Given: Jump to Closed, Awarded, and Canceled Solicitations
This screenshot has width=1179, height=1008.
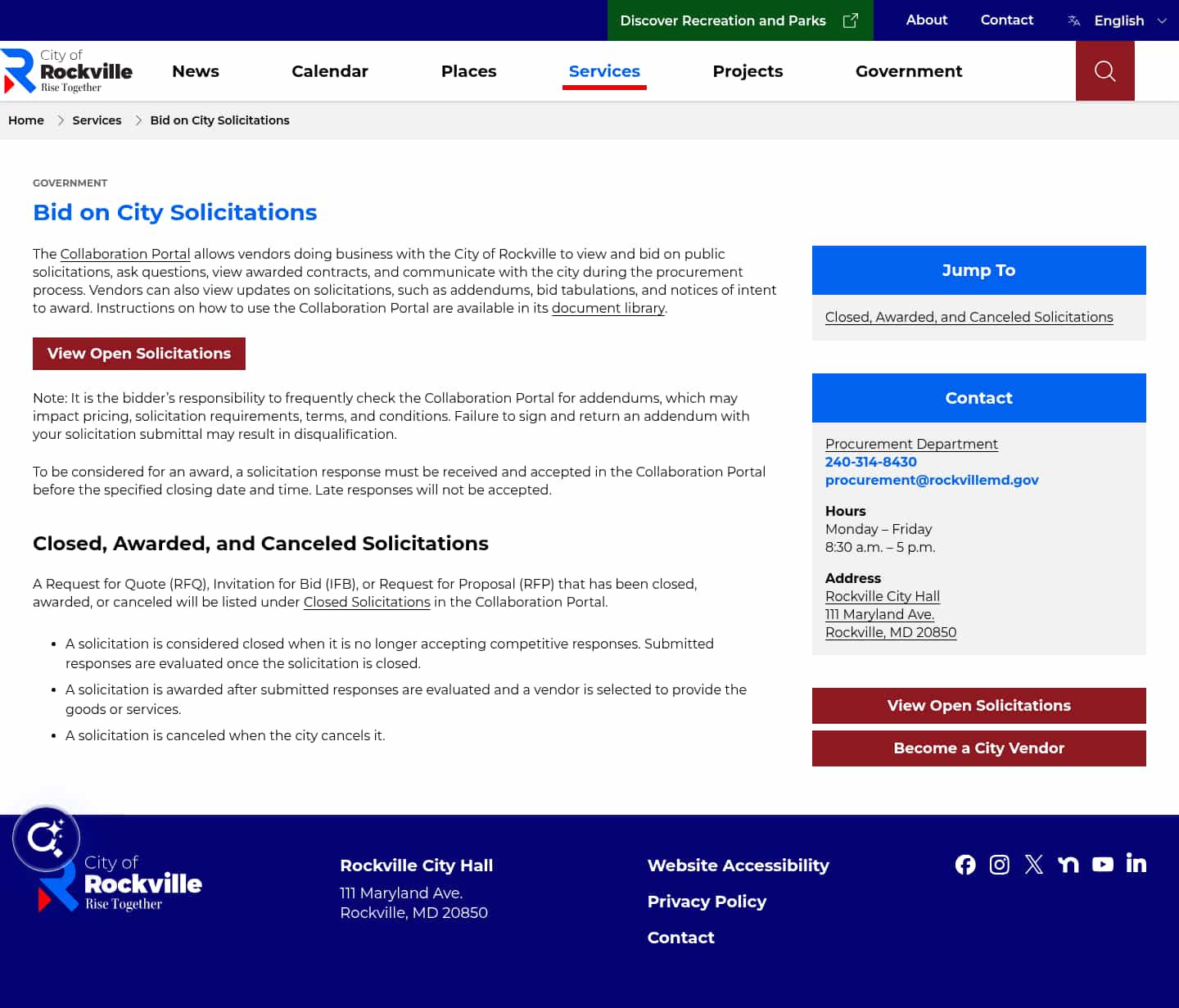Looking at the screenshot, I should [x=969, y=317].
